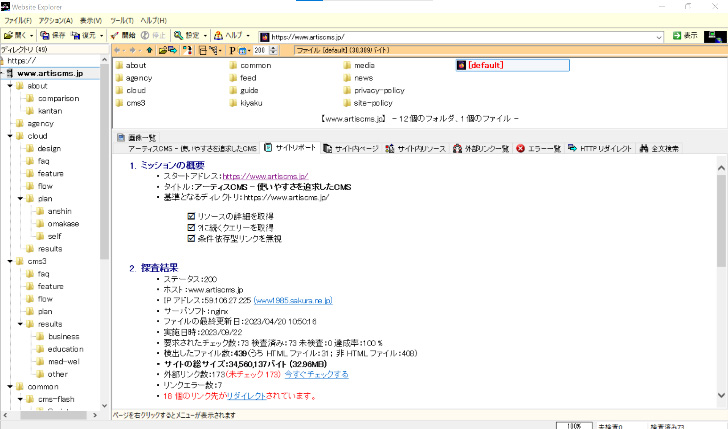Image resolution: width=728 pixels, height=429 pixels.
Task: Toggle 条件依存型リンクを無視 checkbox
Action: [x=191, y=239]
